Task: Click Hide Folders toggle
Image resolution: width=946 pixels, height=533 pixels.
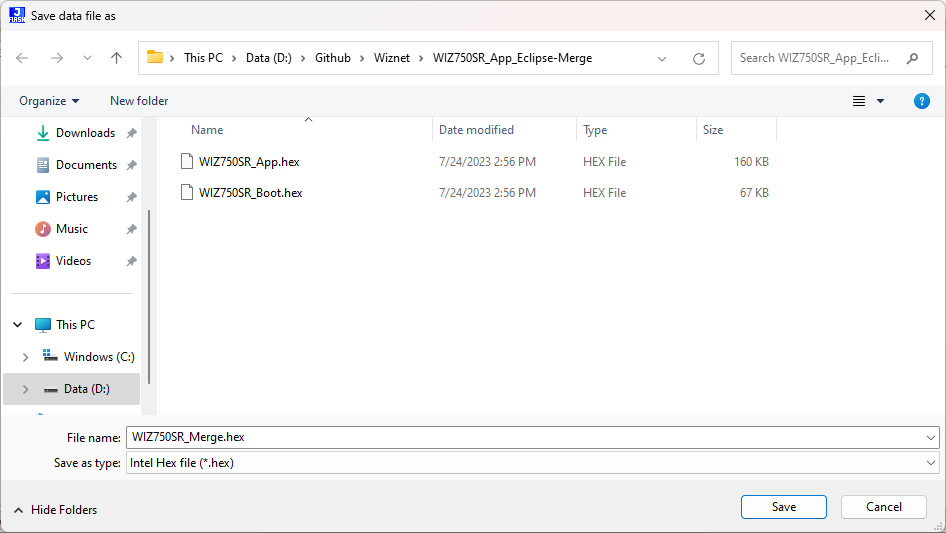Action: (56, 510)
